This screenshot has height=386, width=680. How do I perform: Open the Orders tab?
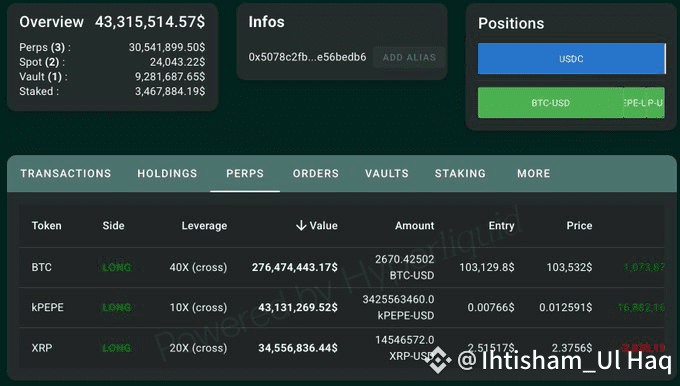pos(316,173)
